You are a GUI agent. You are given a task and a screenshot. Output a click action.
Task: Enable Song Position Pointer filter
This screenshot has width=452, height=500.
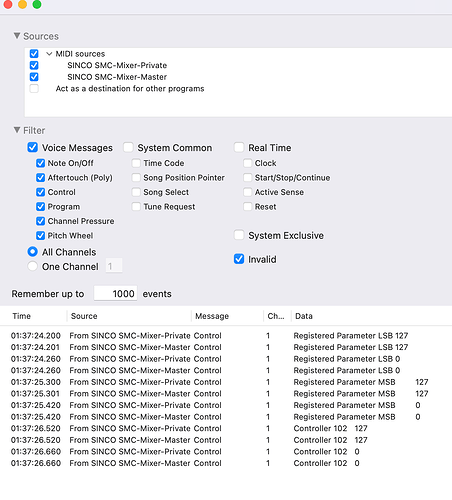point(136,178)
